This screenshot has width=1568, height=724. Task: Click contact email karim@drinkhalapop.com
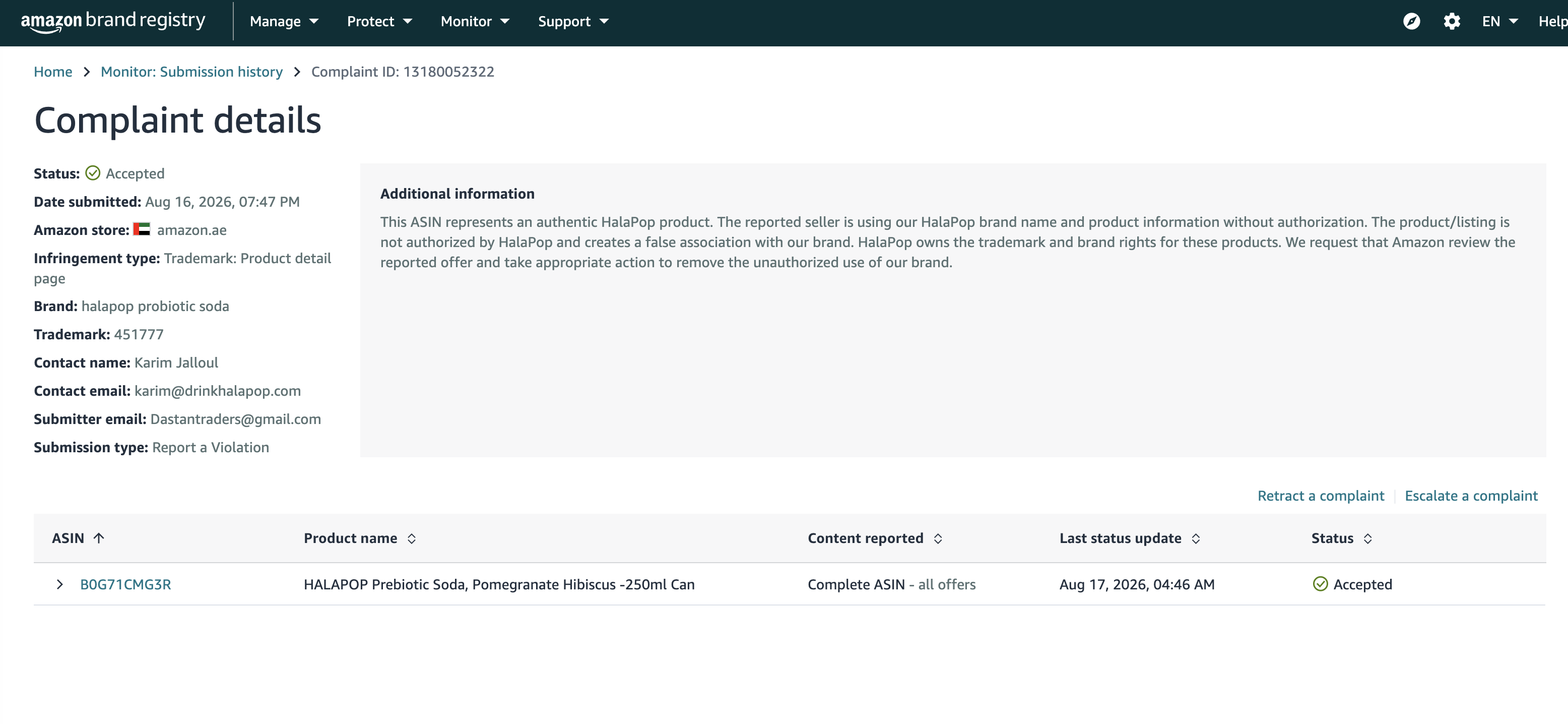point(218,391)
